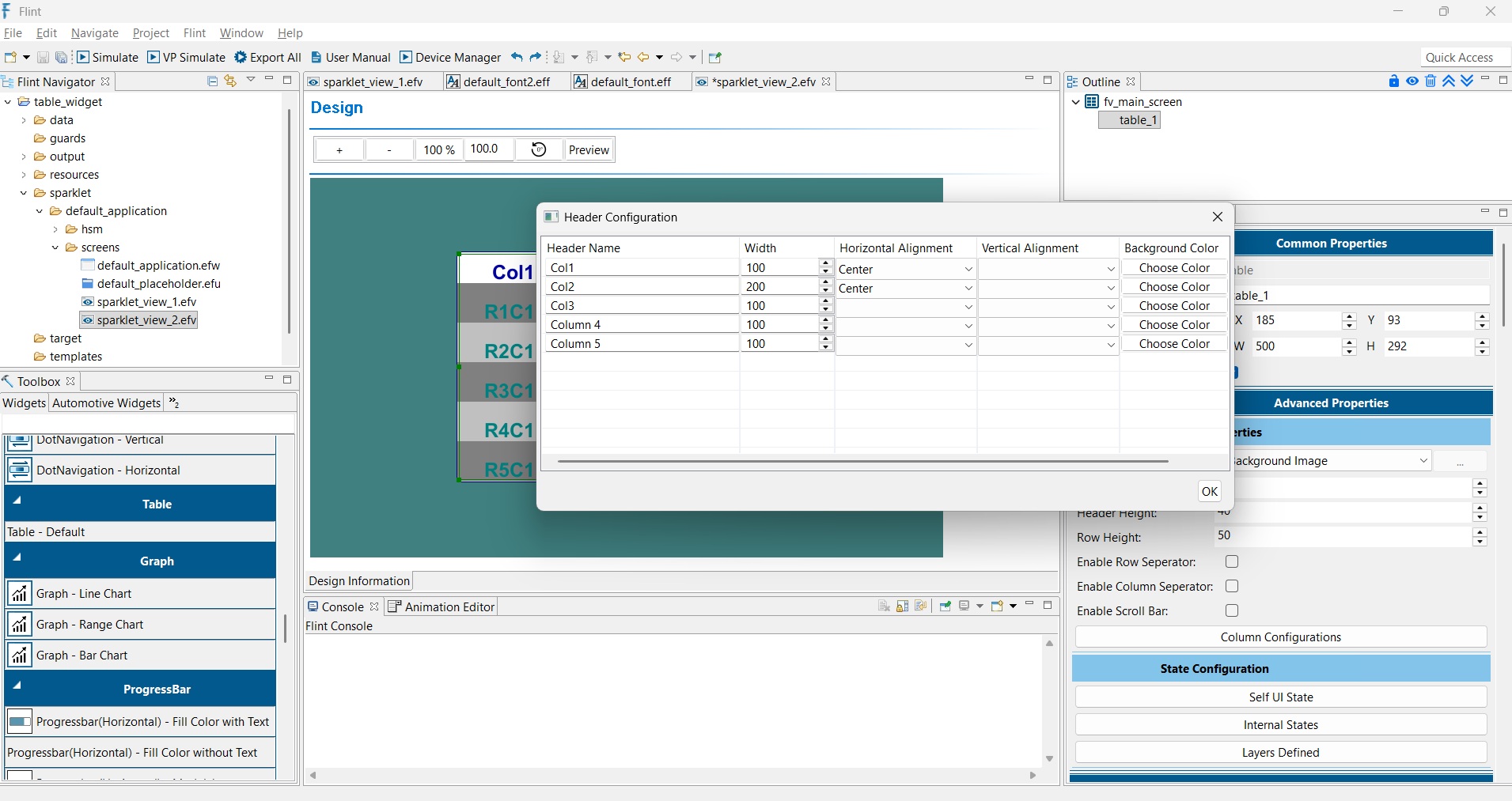Screen dimensions: 1512x801
Task: Click the Open Console icon
Action: 997,606
